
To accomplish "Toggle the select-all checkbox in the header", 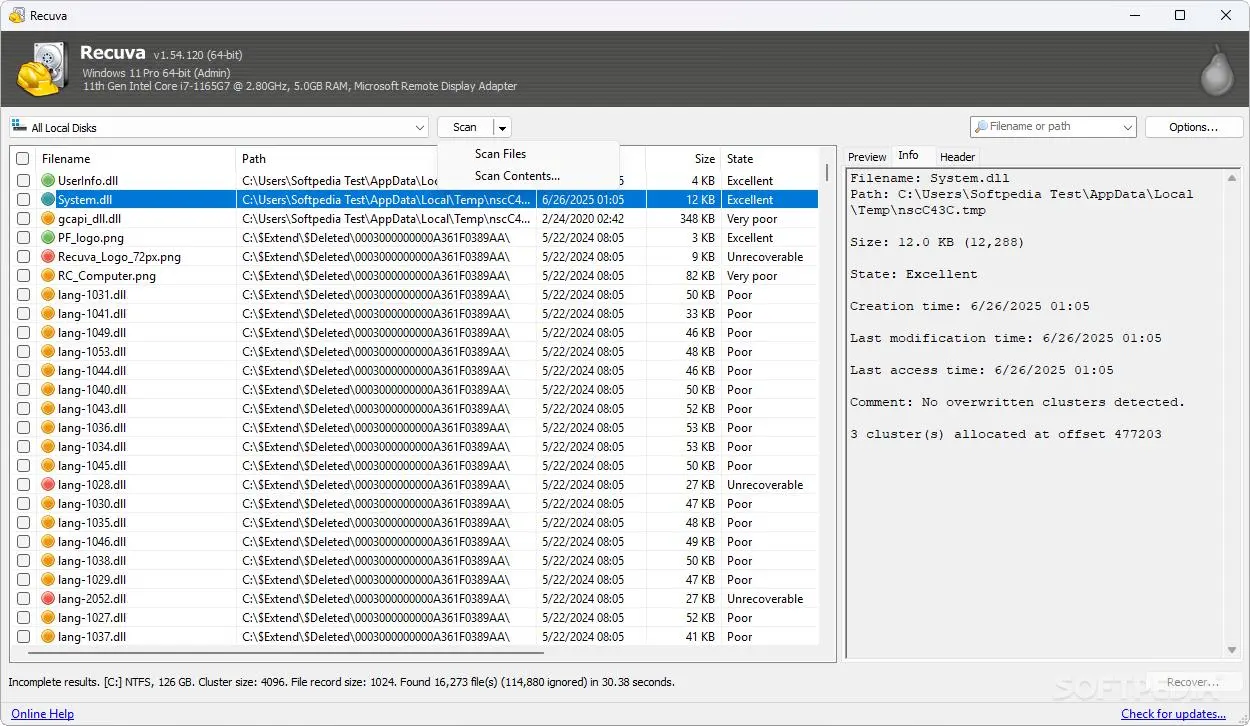I will (23, 159).
